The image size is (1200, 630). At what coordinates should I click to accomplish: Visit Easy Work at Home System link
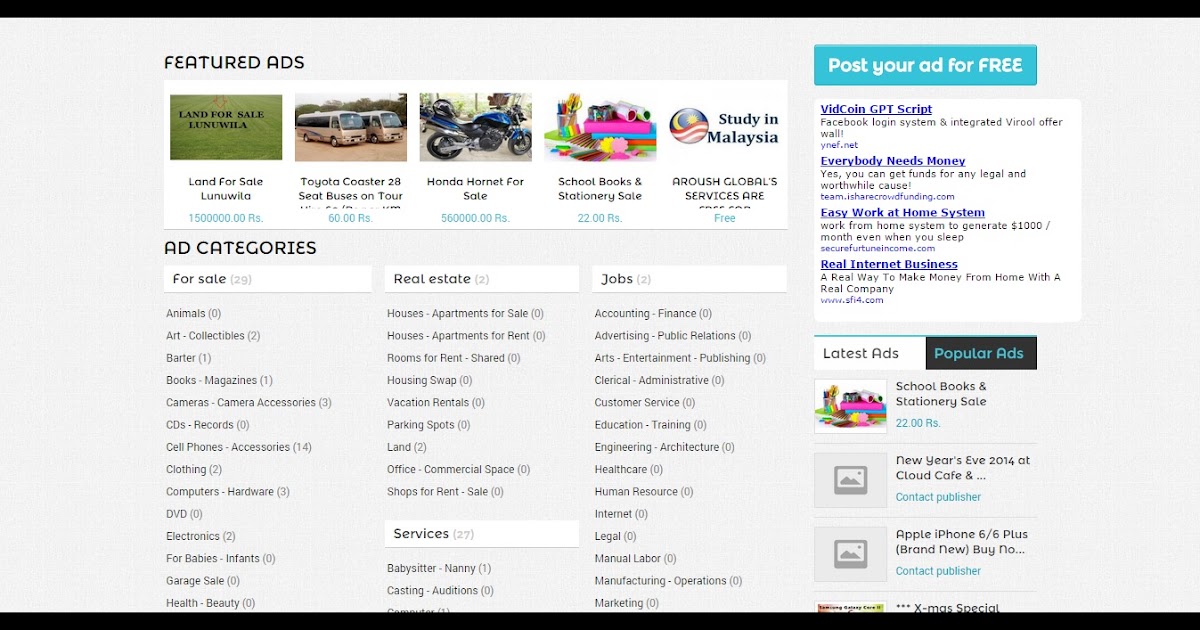tap(903, 213)
